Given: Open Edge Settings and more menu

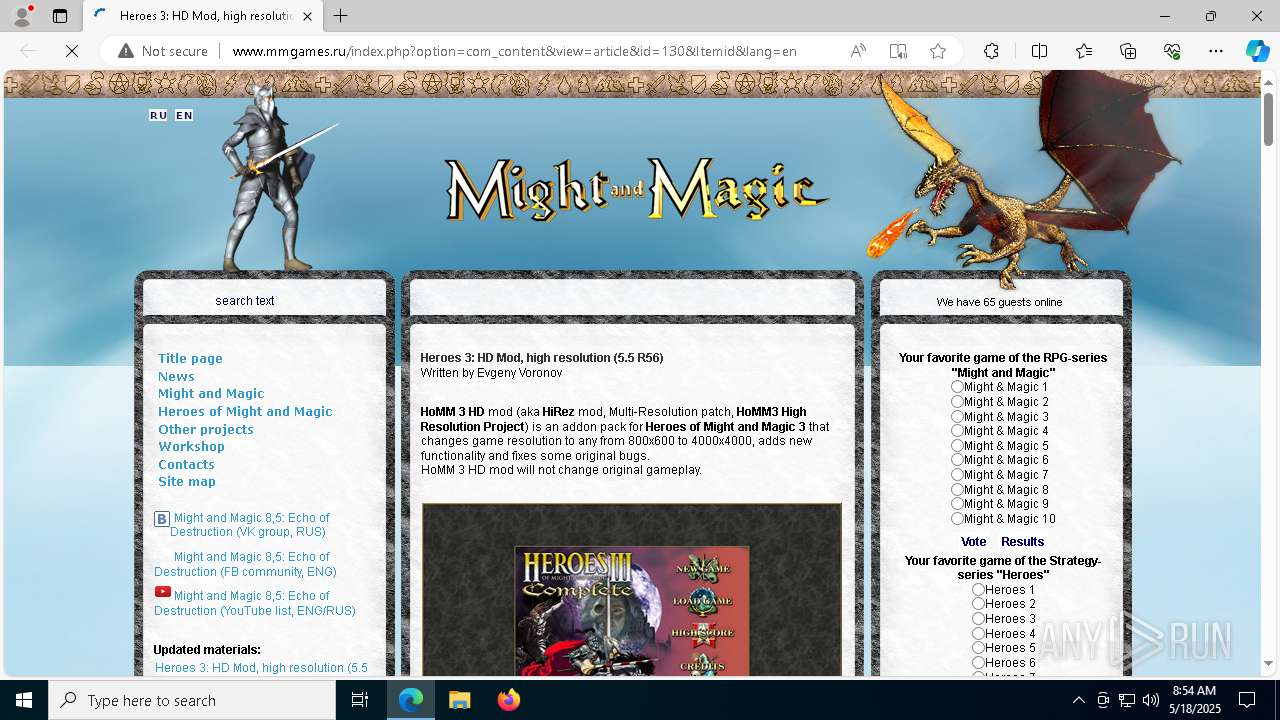Looking at the screenshot, I should coord(1216,51).
